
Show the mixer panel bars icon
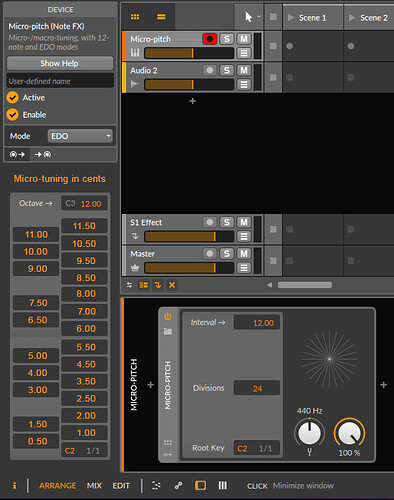click(x=223, y=486)
